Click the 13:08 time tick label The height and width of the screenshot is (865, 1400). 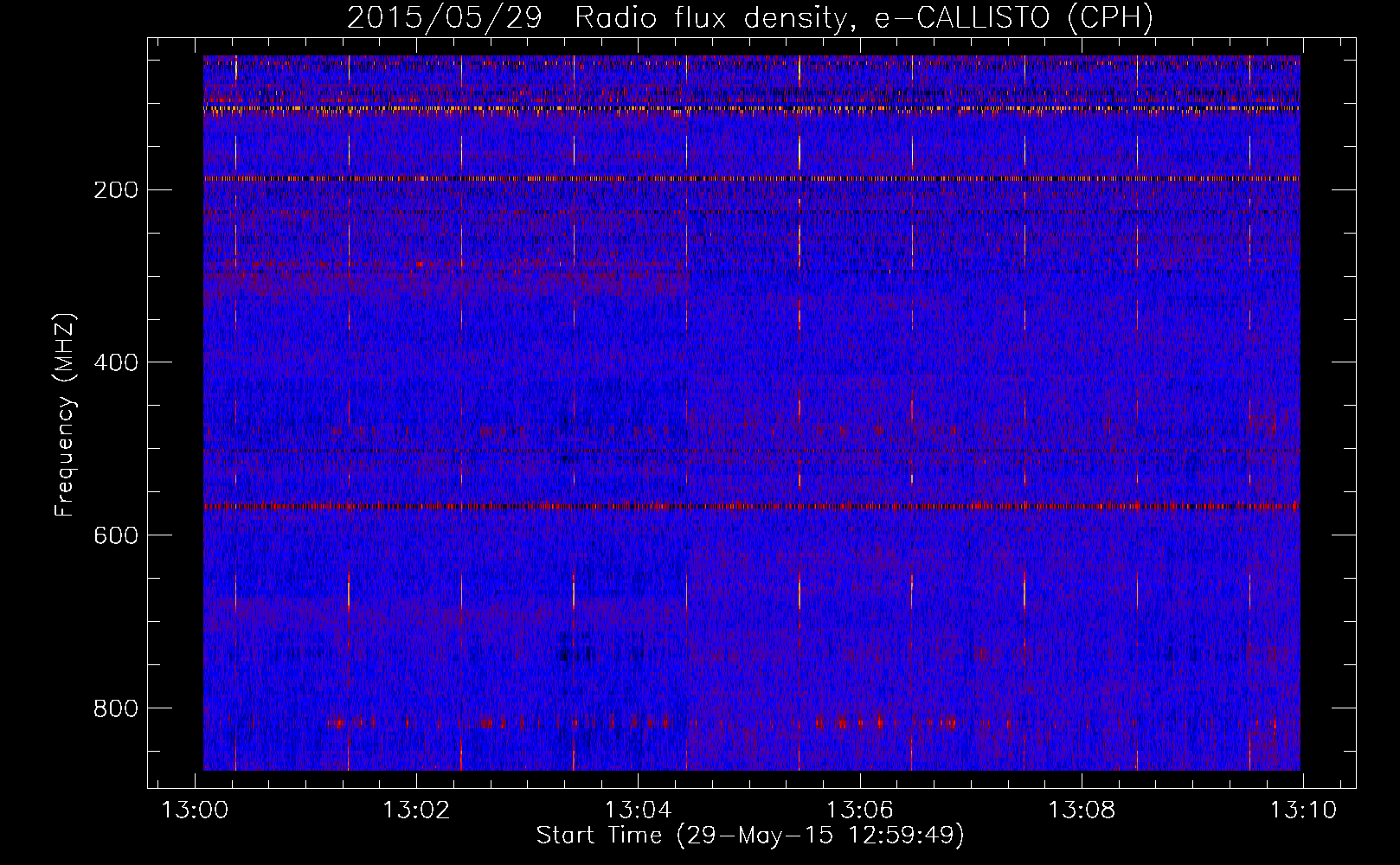pos(1082,811)
